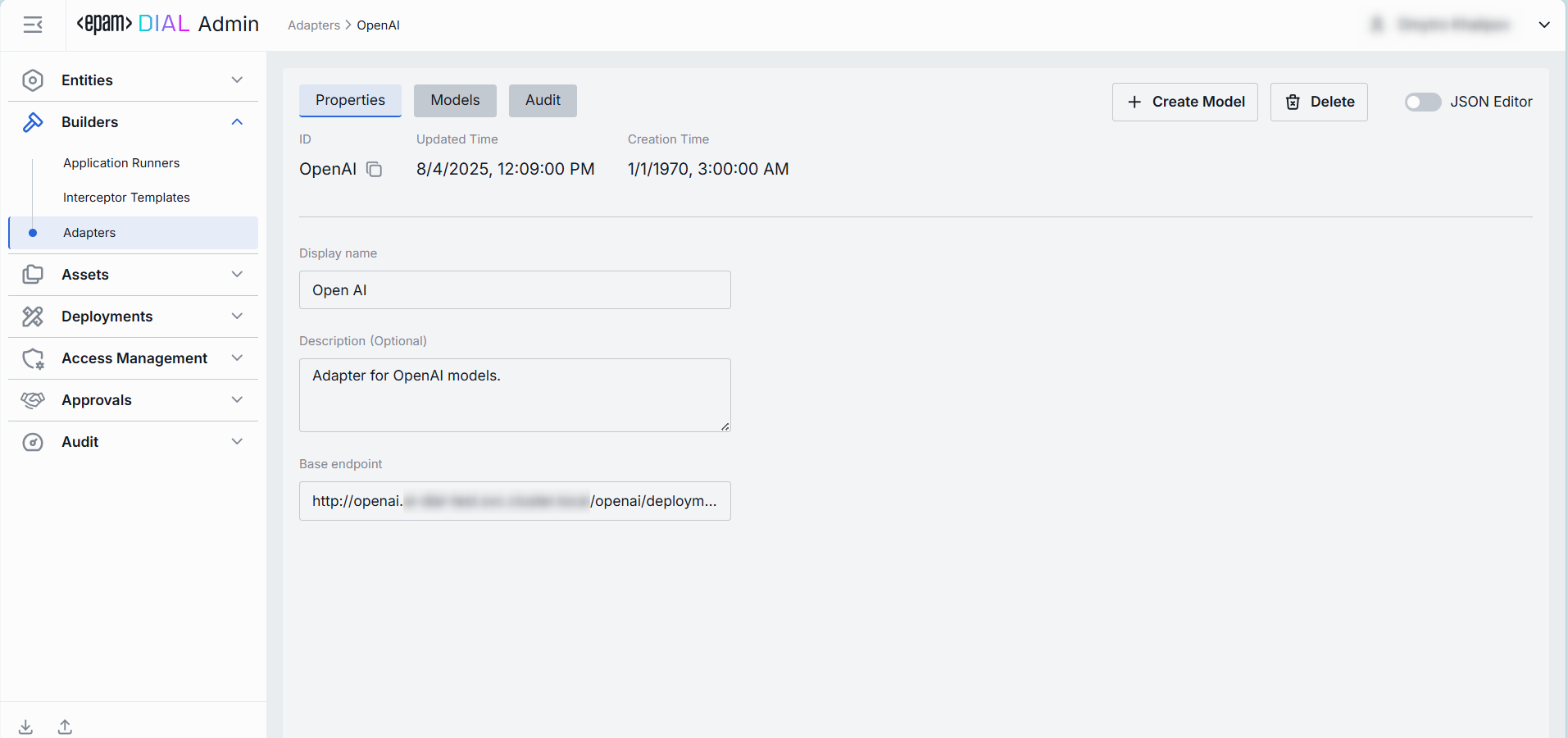Collapse the sidebar with the hamburger icon
Screen dimensions: 1568x738
click(x=33, y=25)
